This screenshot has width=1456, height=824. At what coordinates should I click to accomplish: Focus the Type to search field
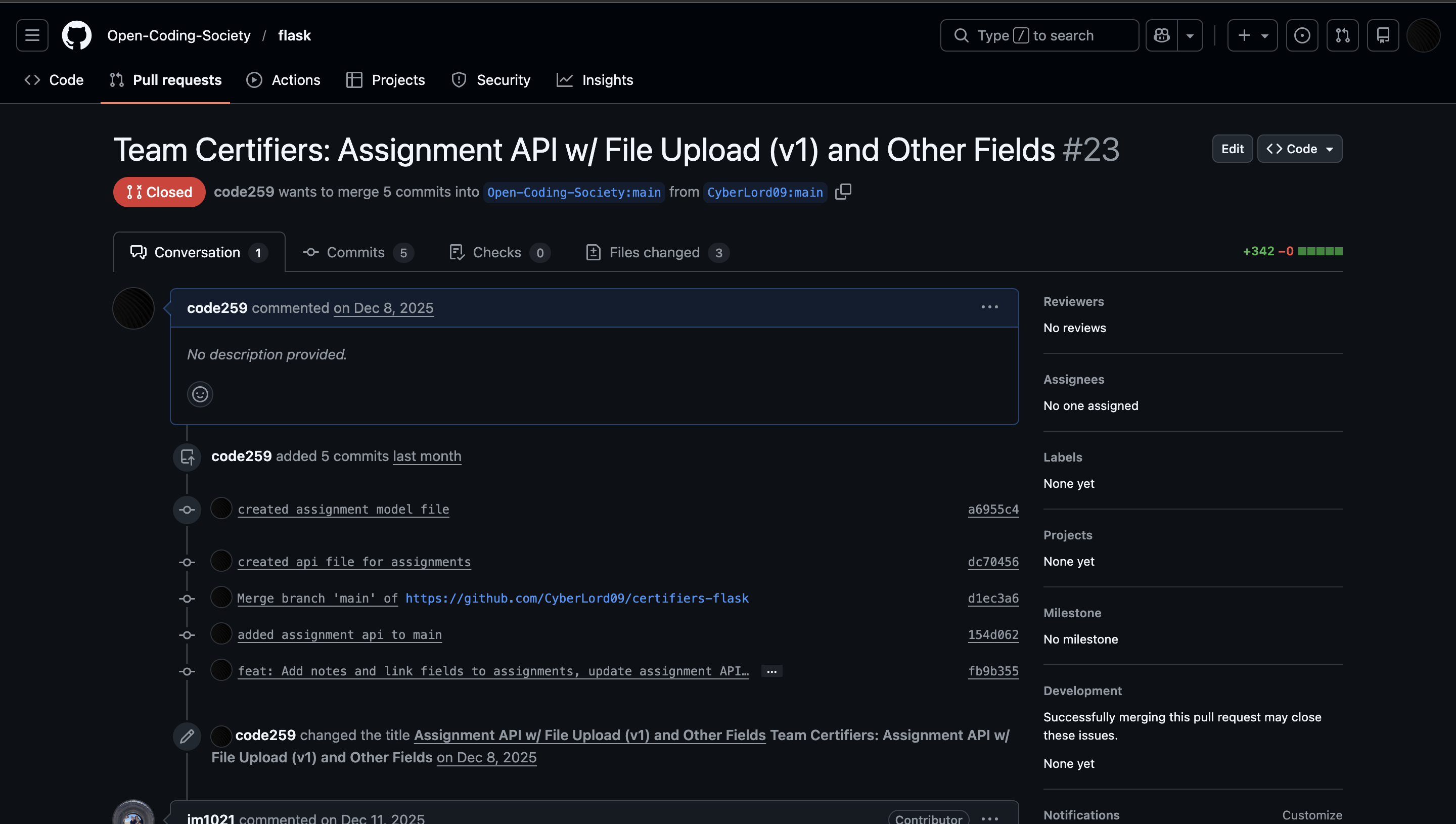point(1039,35)
